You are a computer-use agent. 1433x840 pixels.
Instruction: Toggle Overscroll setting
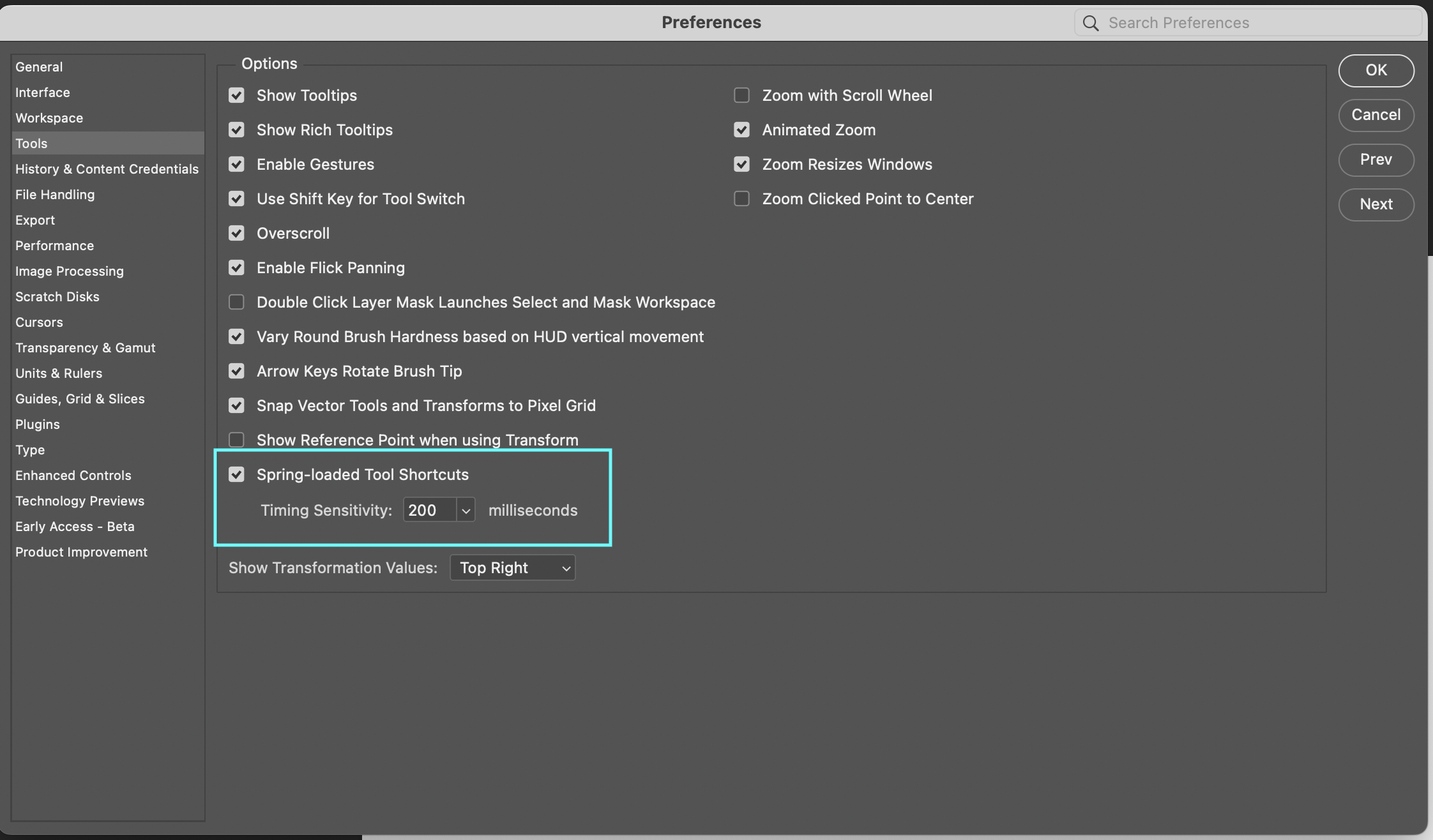tap(236, 233)
